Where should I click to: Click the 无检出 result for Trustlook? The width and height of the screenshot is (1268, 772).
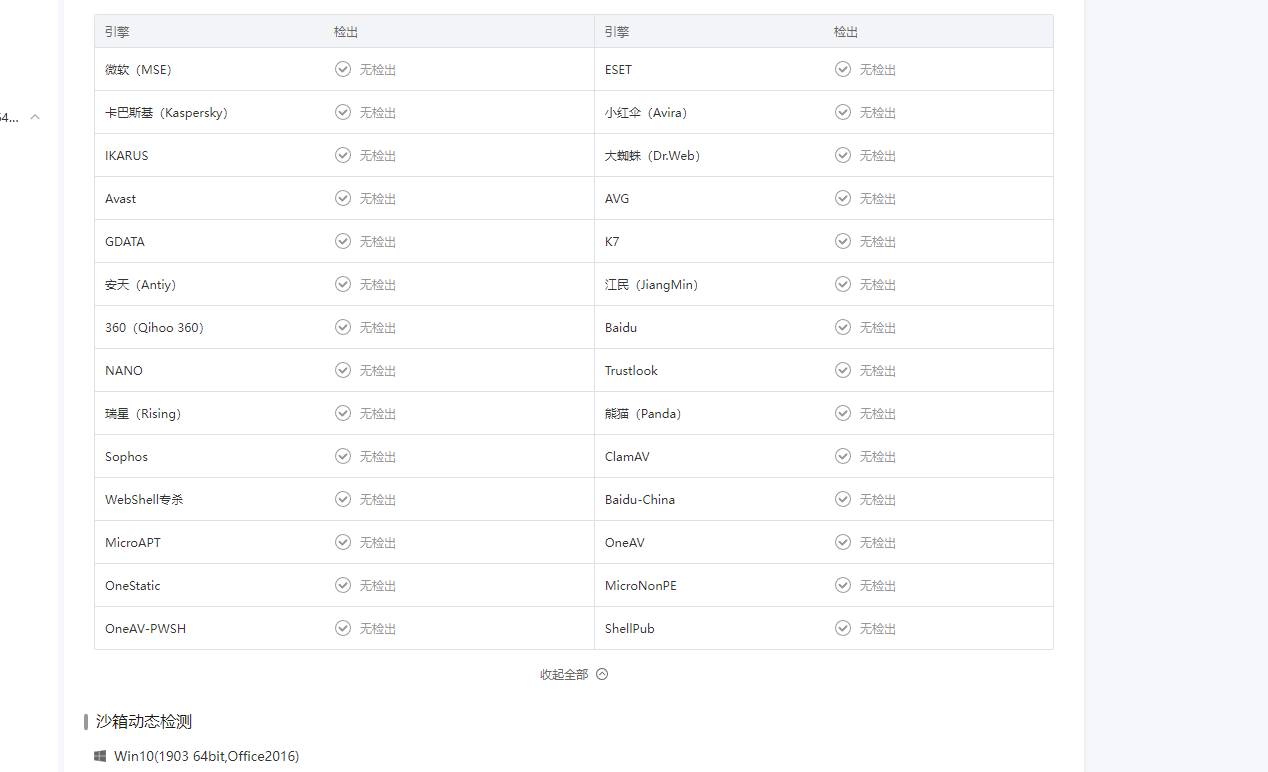pos(877,370)
